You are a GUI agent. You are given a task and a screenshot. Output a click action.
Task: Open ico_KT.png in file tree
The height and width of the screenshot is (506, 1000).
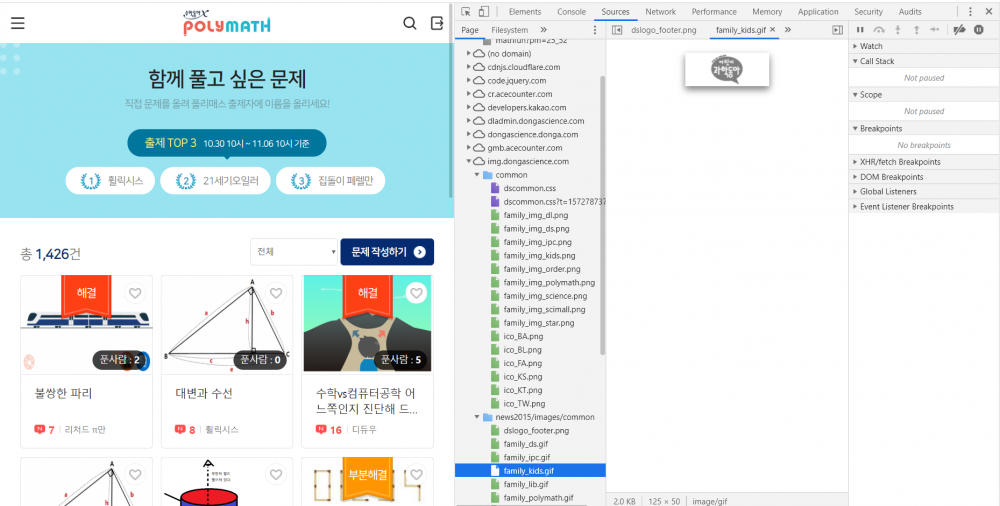[x=522, y=390]
